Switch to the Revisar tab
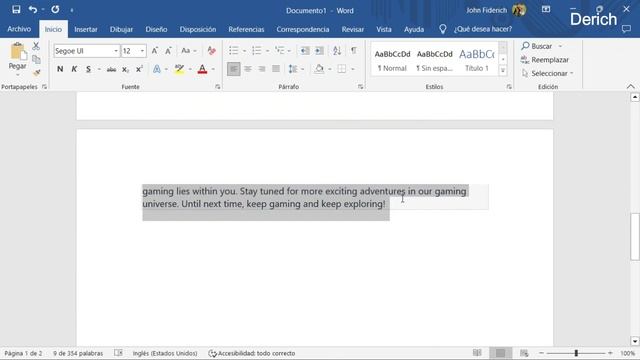The height and width of the screenshot is (360, 640). (353, 29)
